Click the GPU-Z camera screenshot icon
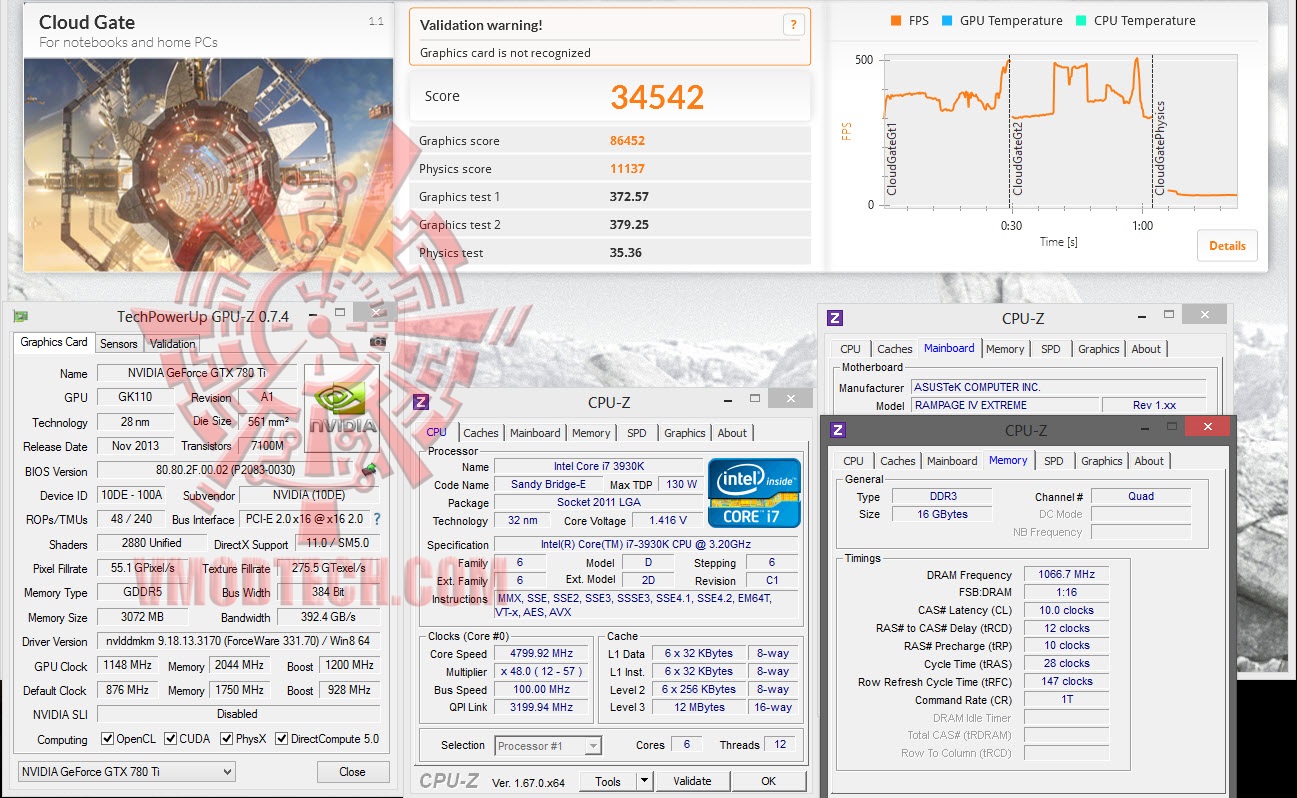Viewport: 1297px width, 798px height. coord(377,342)
